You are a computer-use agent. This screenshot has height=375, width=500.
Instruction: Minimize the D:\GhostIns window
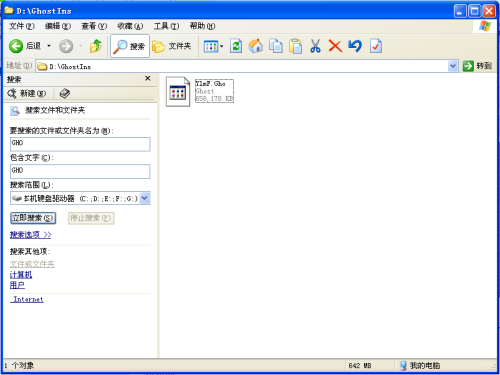click(460, 11)
